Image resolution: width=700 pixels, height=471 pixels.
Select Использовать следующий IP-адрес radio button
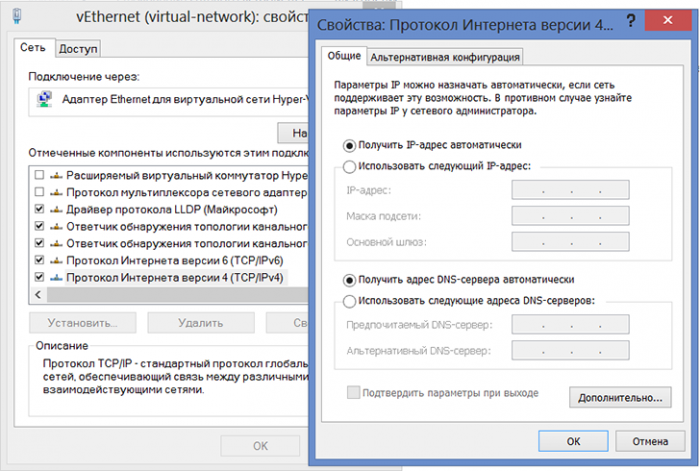349,166
